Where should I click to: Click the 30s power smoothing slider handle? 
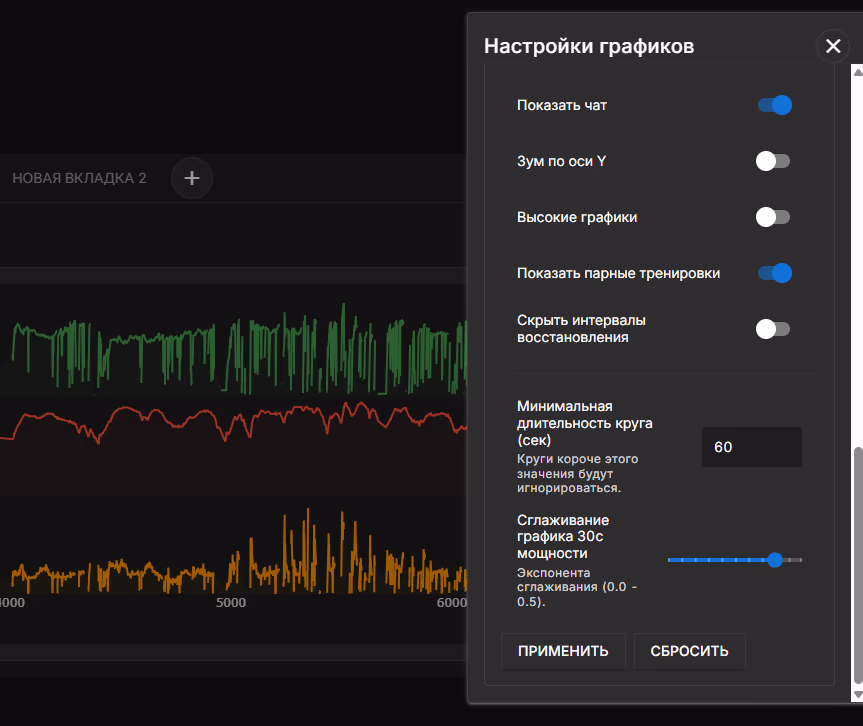tap(775, 560)
